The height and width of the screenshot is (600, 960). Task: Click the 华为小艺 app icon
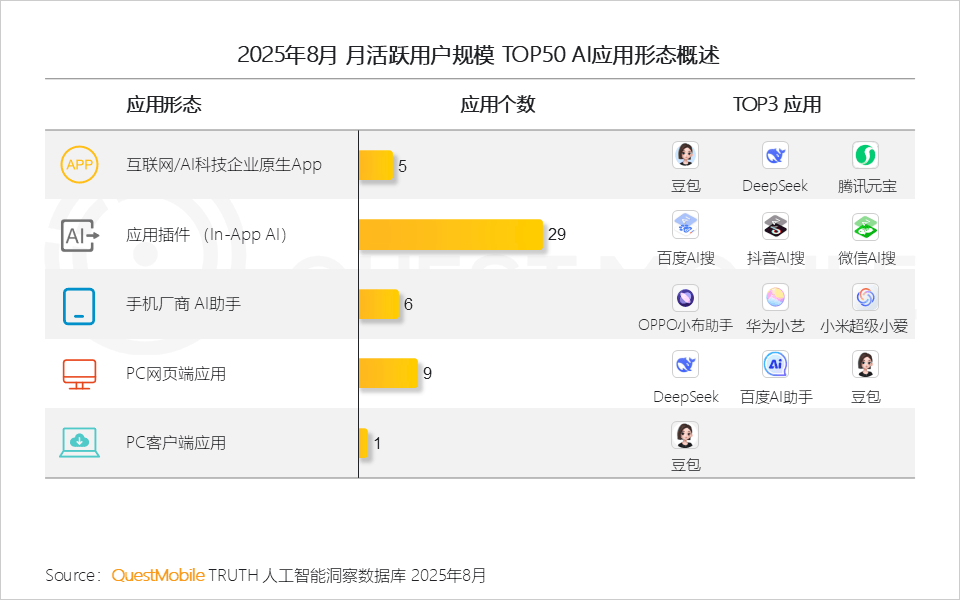[775, 297]
